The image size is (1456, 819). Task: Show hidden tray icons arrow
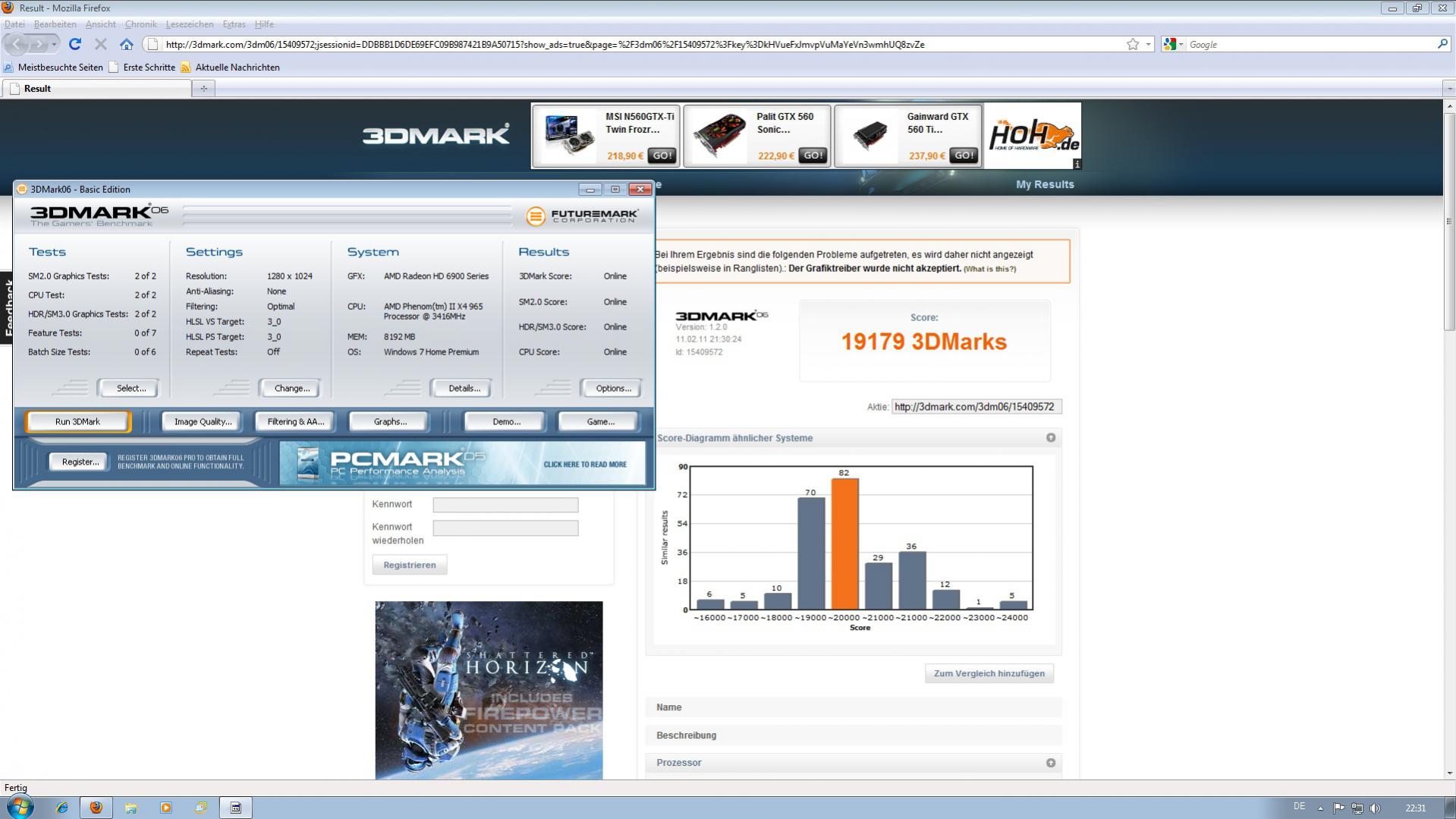pyautogui.click(x=1320, y=808)
